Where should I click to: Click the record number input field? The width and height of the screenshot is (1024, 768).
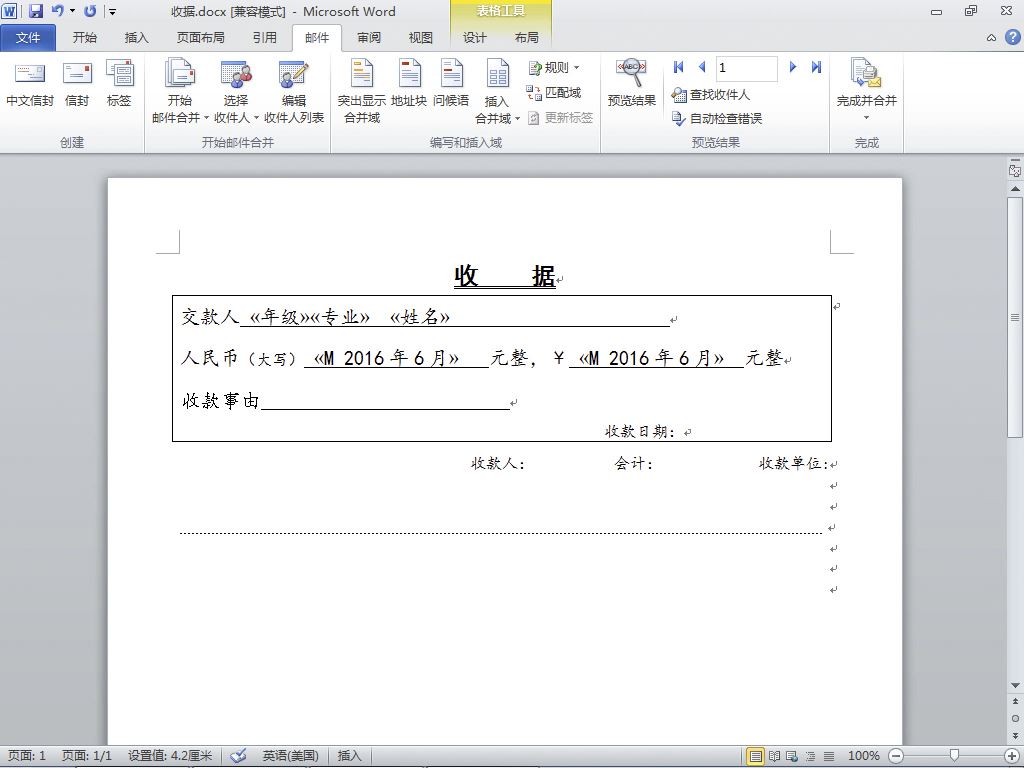click(746, 67)
